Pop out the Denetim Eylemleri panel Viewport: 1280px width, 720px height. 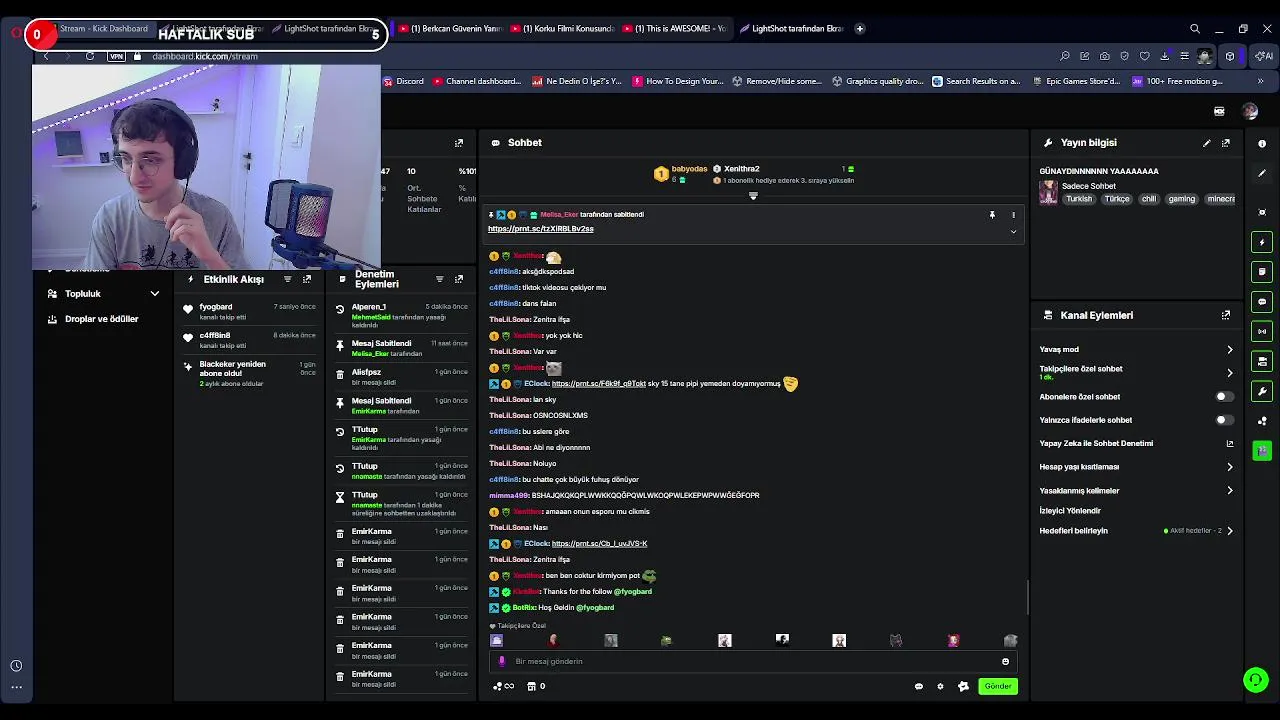coord(459,279)
